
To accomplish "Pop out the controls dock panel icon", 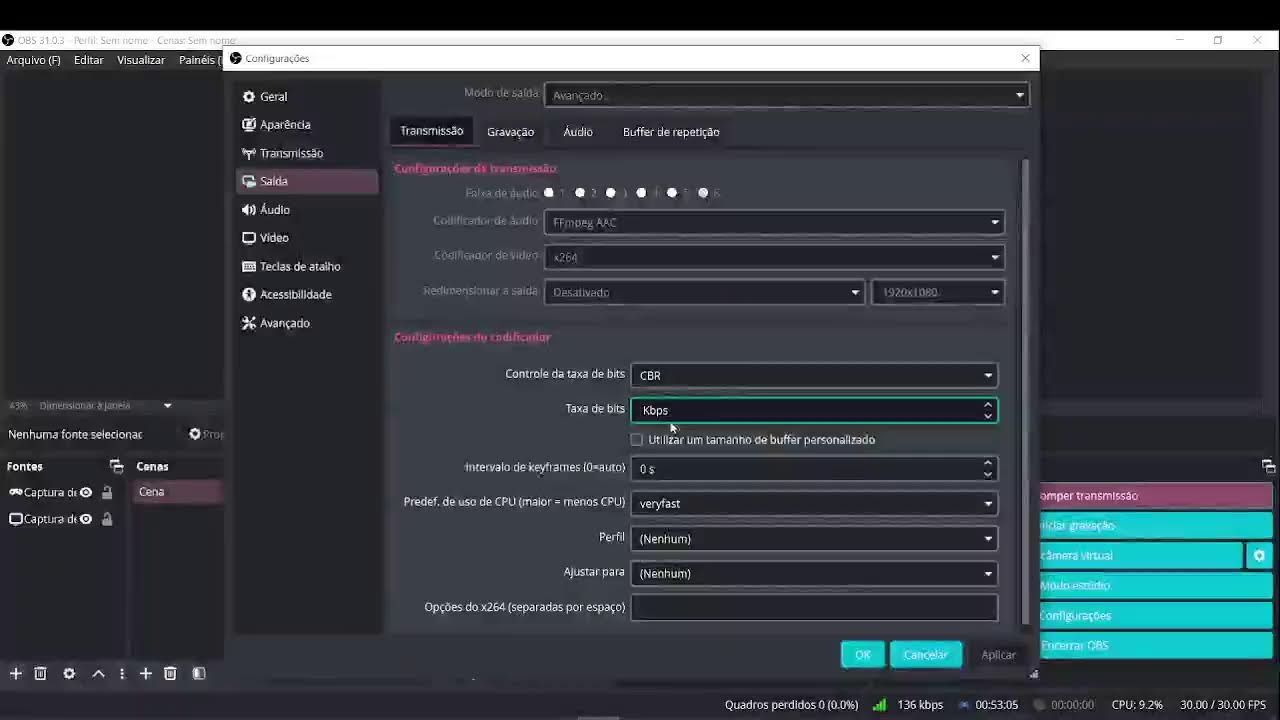I will (x=1268, y=466).
